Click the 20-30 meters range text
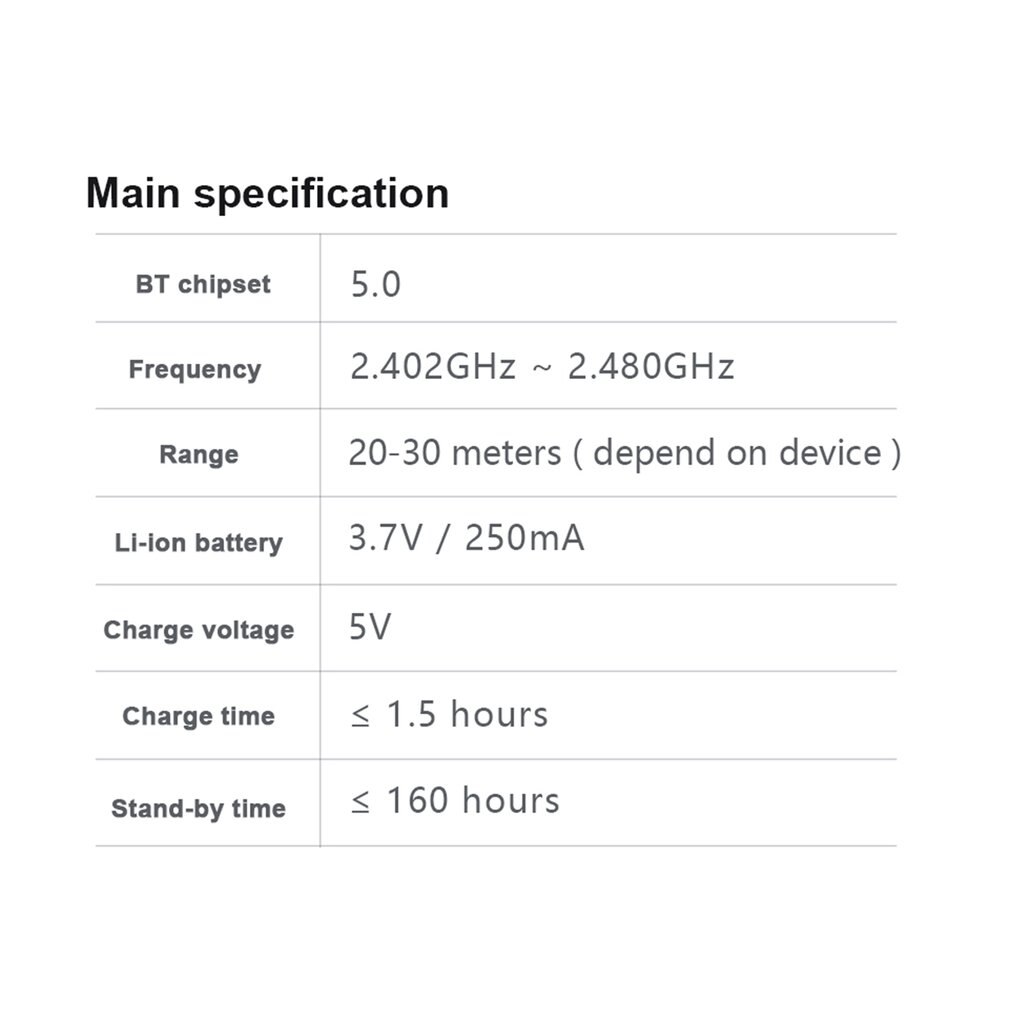1010x1010 pixels. coord(455,453)
